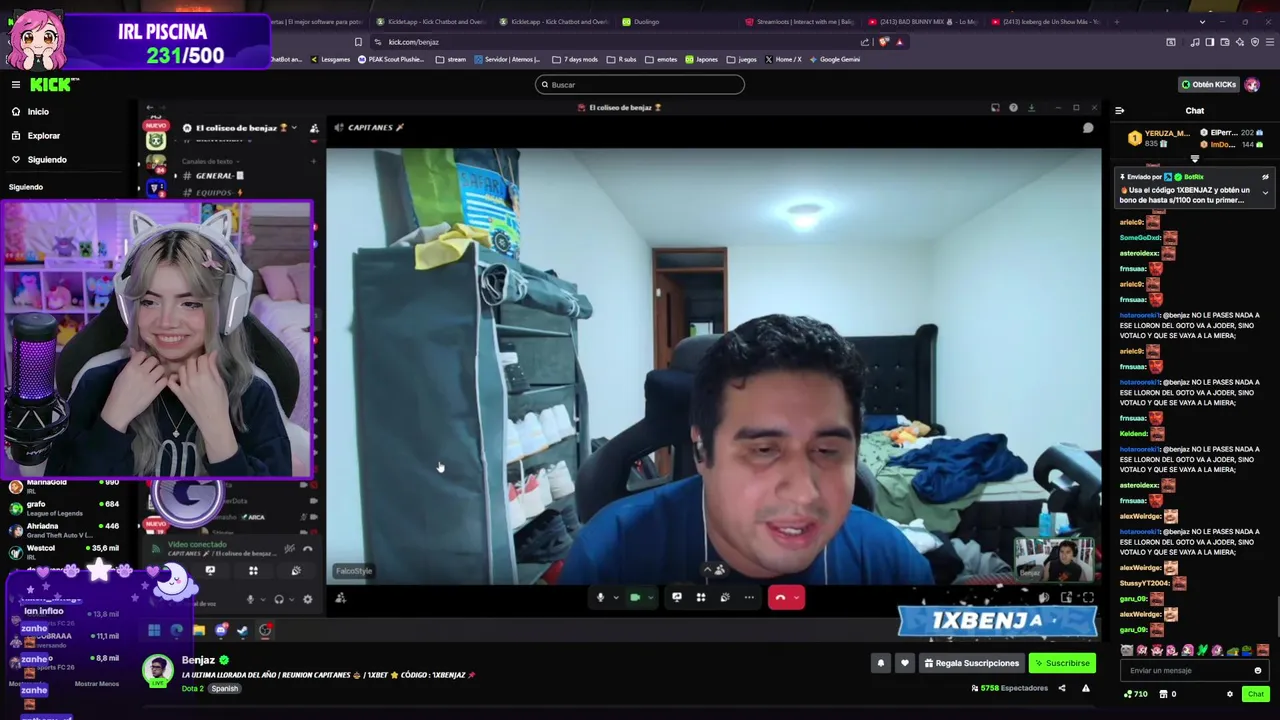Open microphone options dropdown arrow
Image resolution: width=1280 pixels, height=720 pixels.
[x=615, y=598]
